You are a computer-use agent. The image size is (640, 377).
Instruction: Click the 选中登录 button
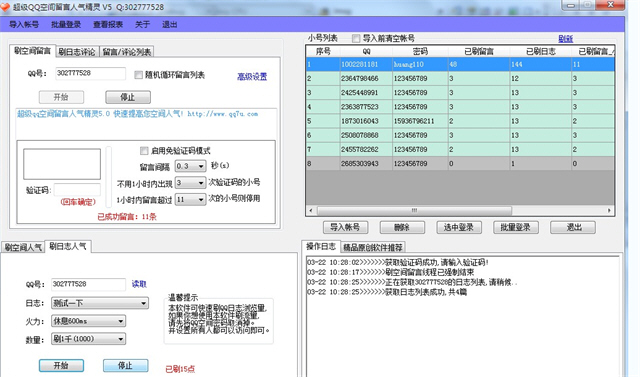point(459,227)
